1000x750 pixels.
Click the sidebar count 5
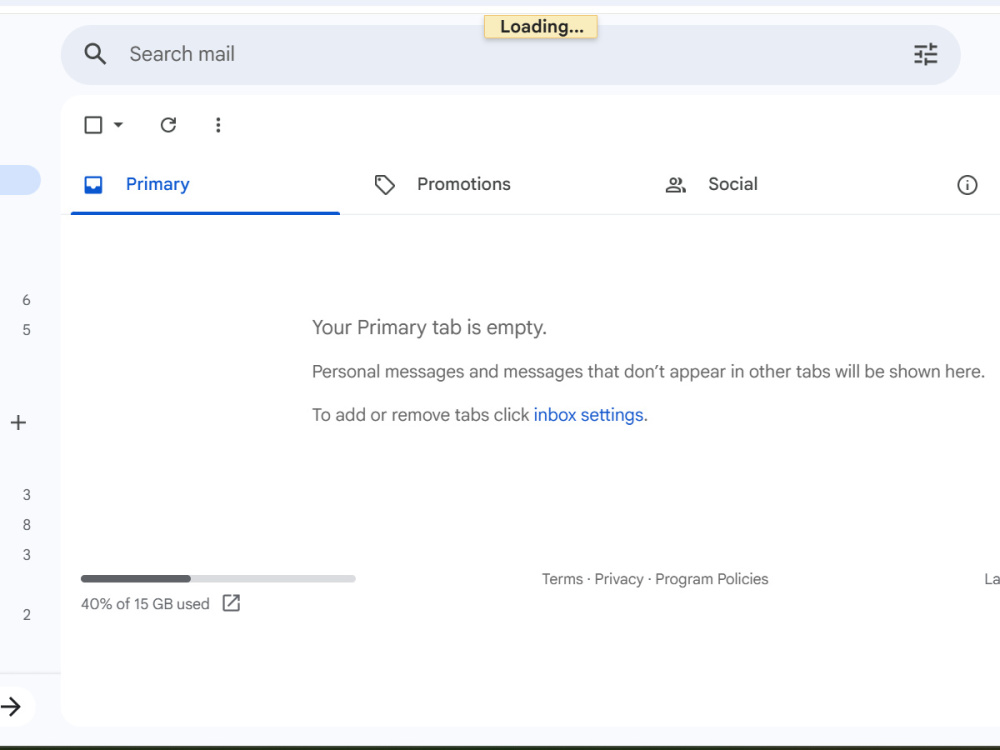(26, 330)
